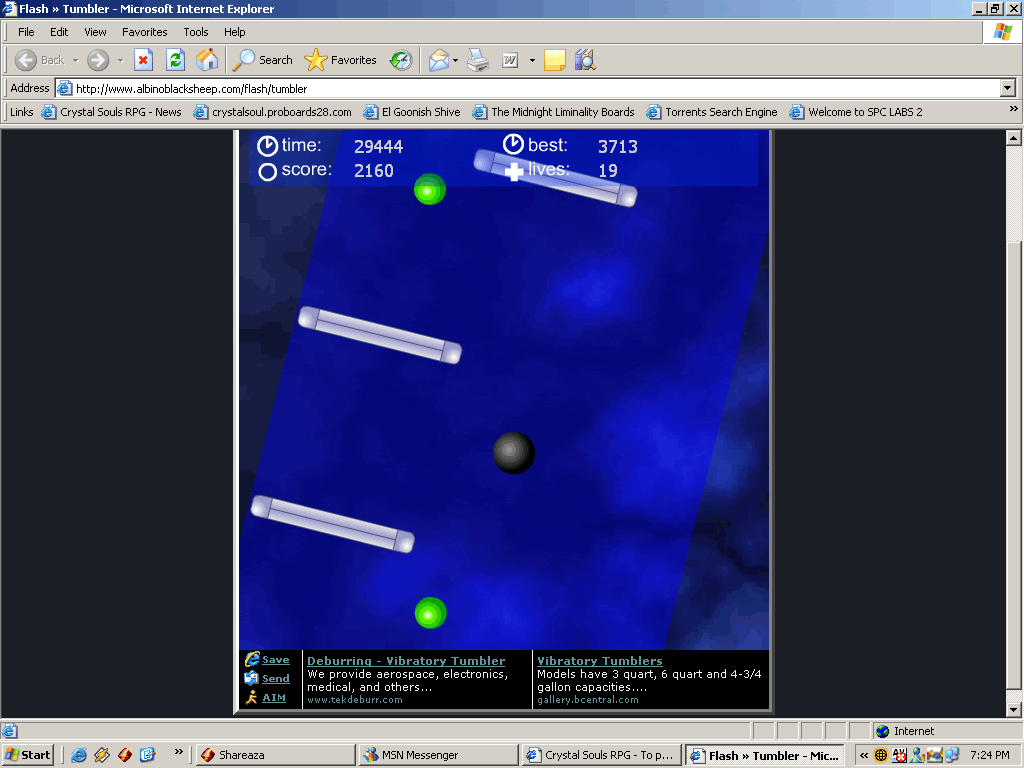Open Crystal Souls RPG - News link
The width and height of the screenshot is (1024, 768).
pos(112,112)
